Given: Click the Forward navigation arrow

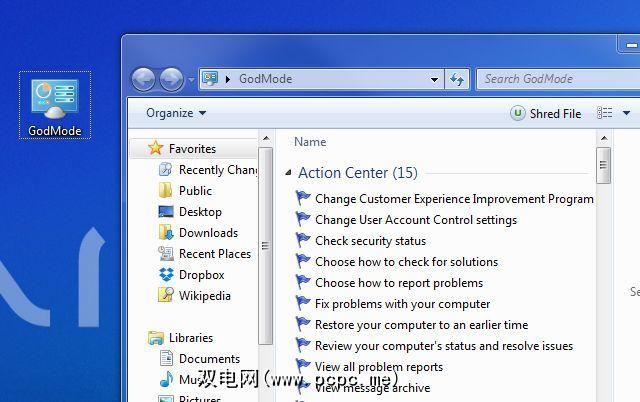Looking at the screenshot, I should click(x=171, y=79).
